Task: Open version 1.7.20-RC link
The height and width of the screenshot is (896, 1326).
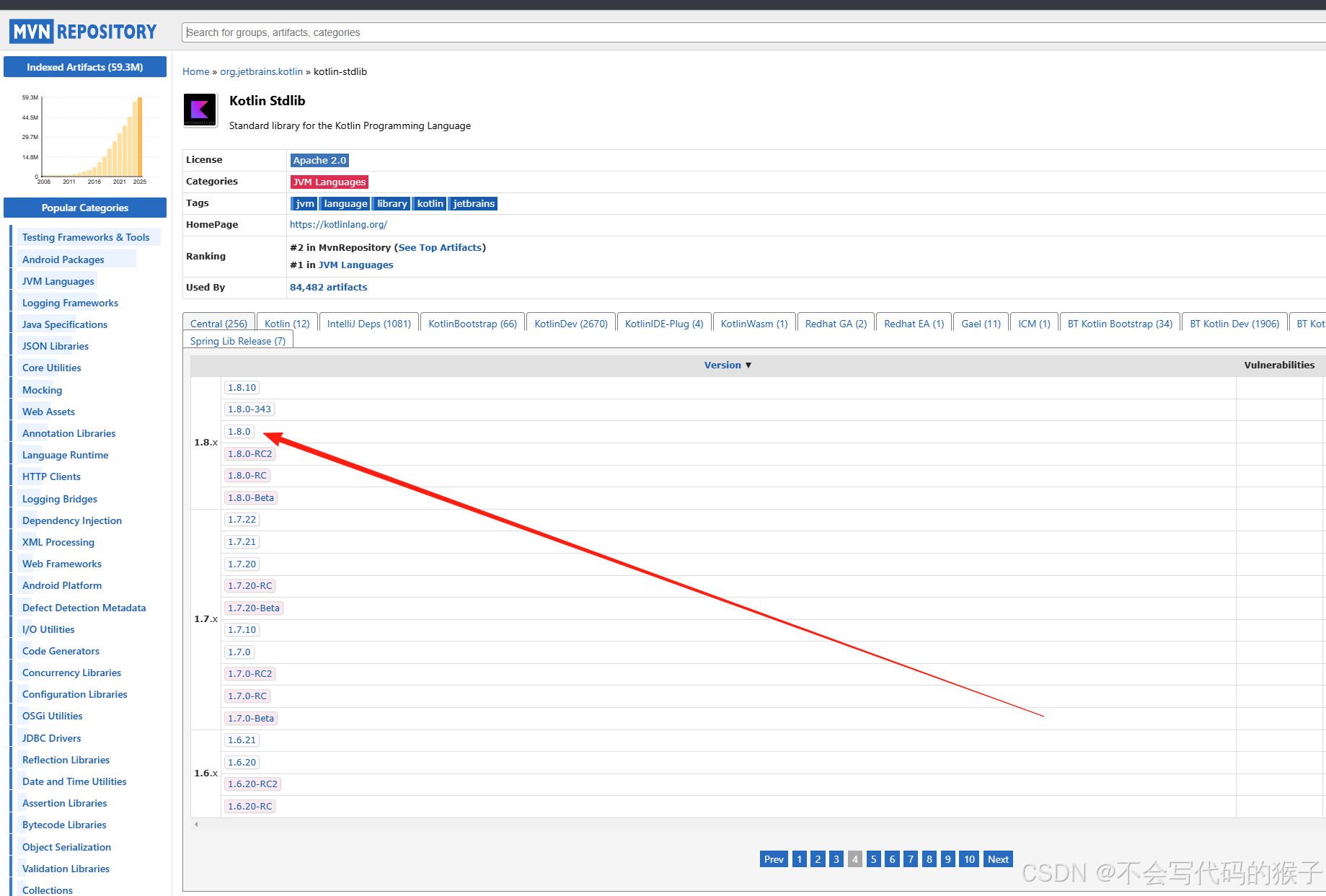Action: [250, 586]
